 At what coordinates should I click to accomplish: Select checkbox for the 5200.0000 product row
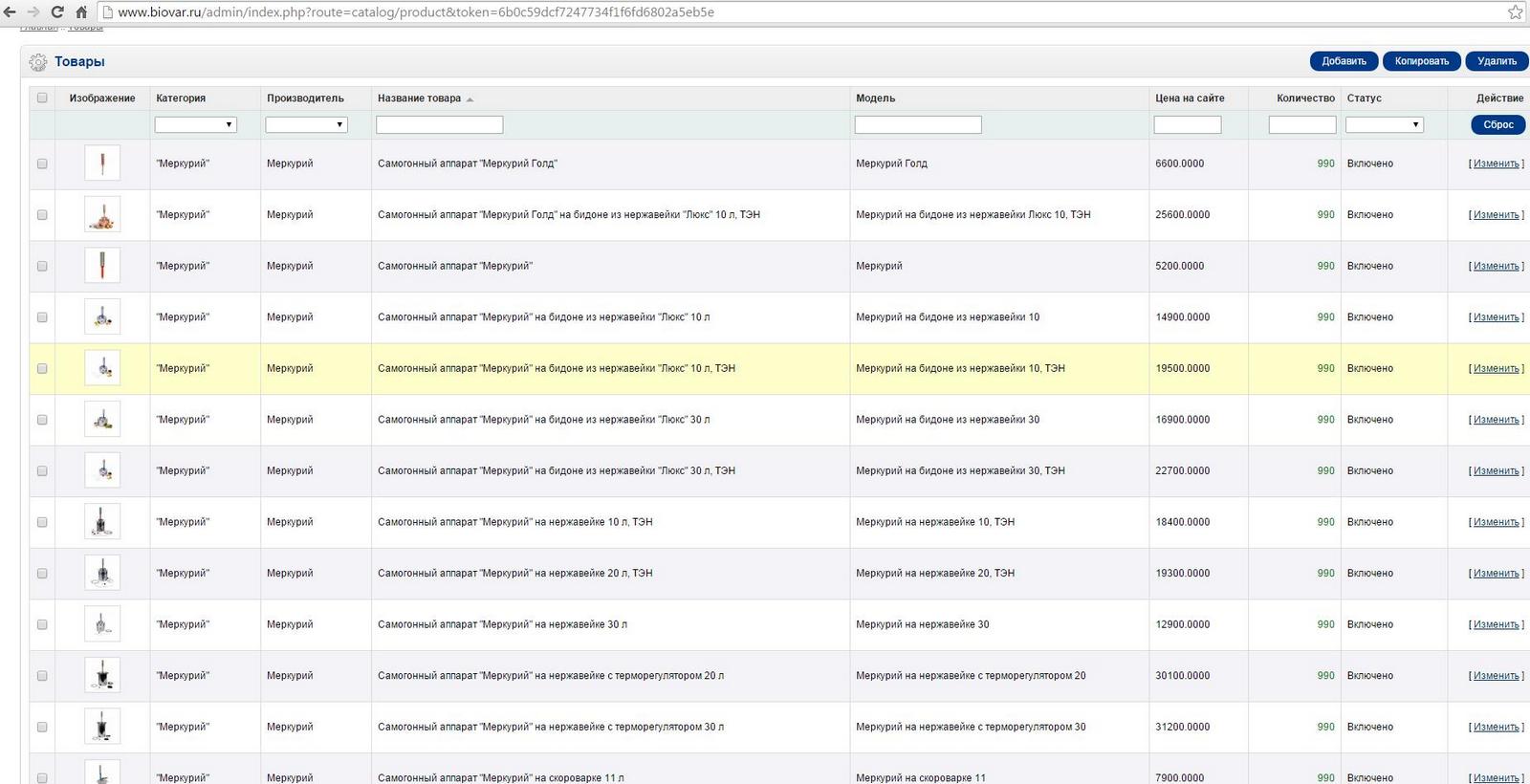pos(42,266)
